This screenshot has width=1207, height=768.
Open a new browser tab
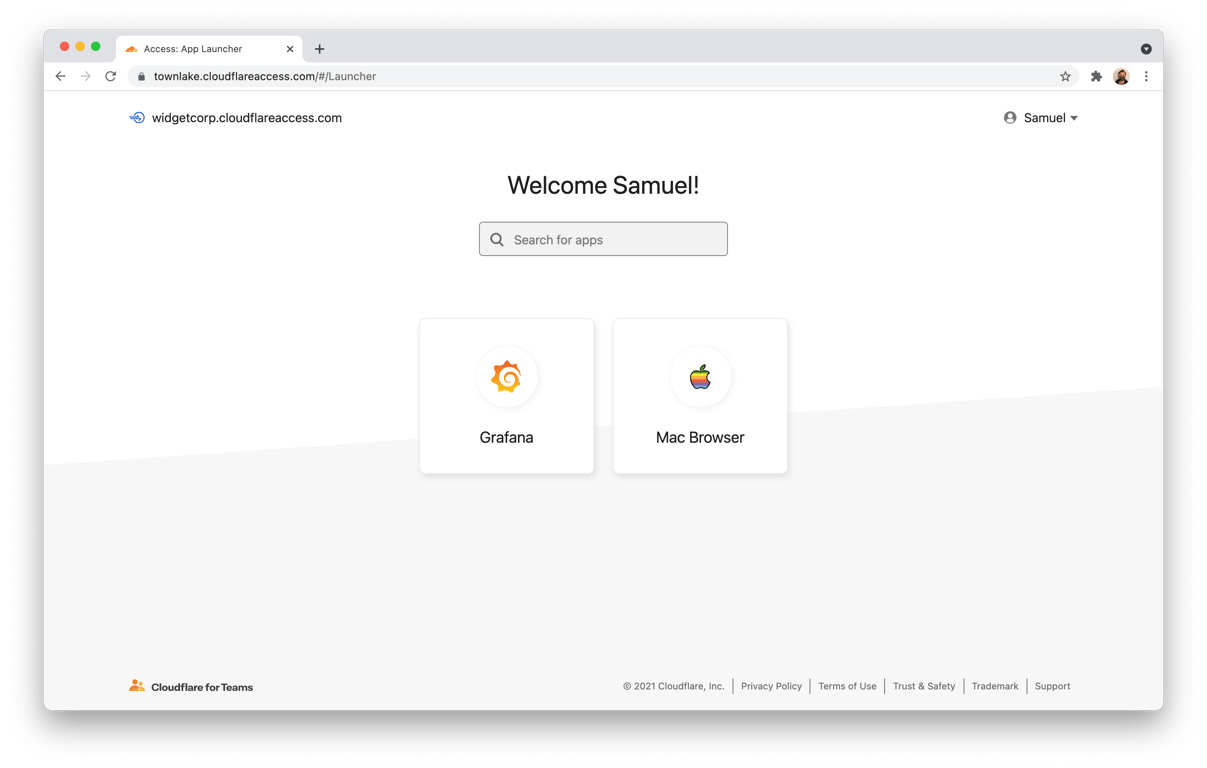(x=319, y=48)
